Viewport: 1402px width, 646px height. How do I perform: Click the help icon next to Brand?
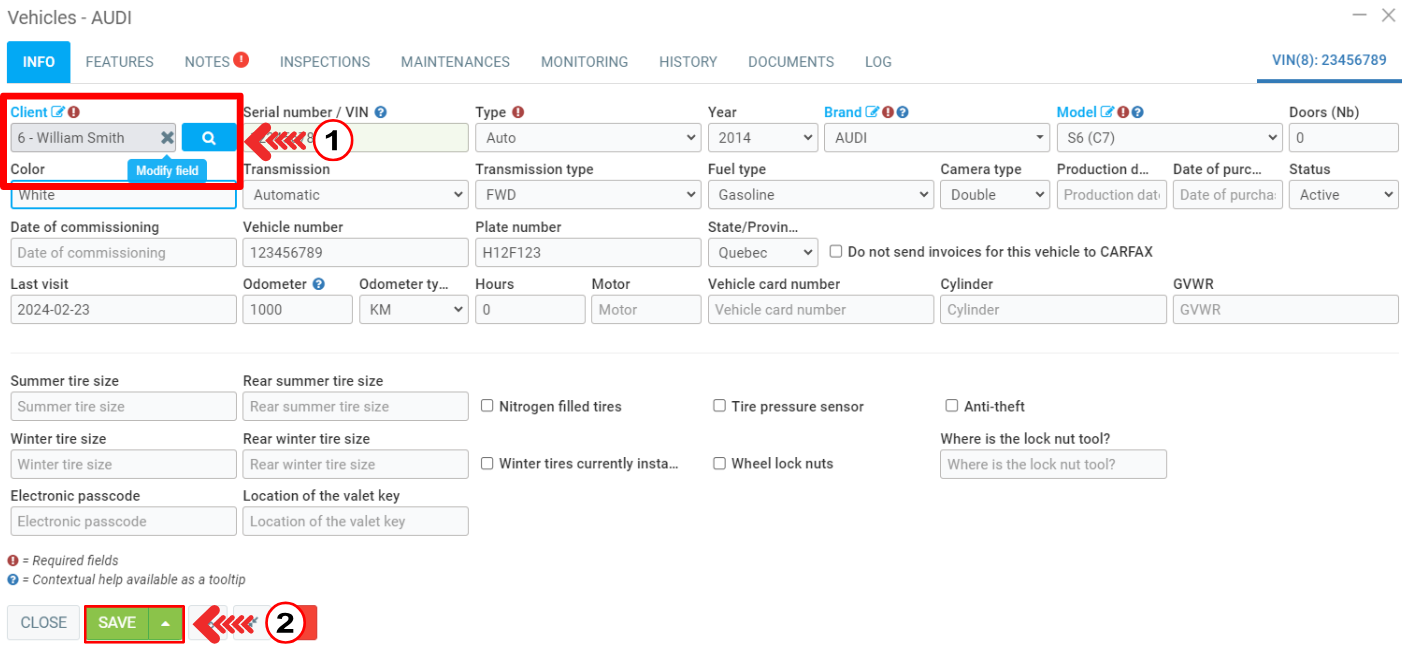tap(902, 112)
